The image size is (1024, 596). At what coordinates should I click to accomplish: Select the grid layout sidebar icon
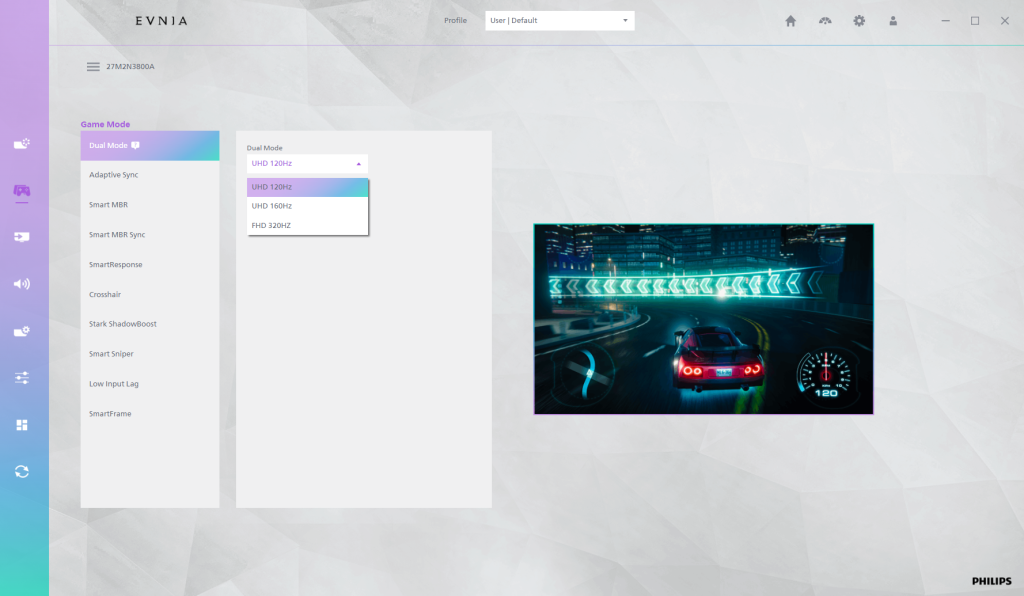pos(22,425)
